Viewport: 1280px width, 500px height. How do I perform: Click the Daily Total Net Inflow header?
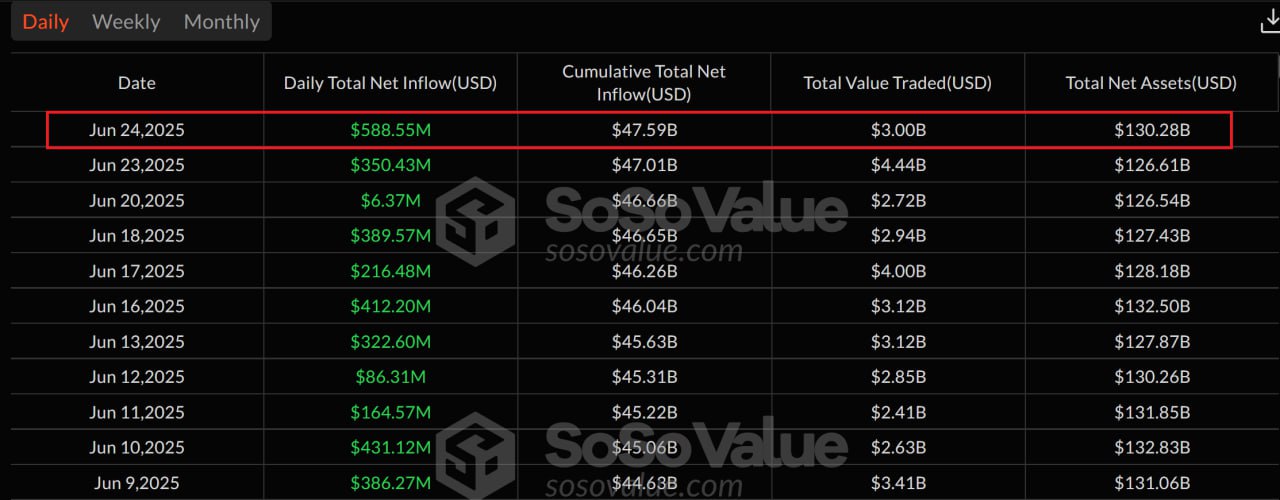pyautogui.click(x=391, y=83)
